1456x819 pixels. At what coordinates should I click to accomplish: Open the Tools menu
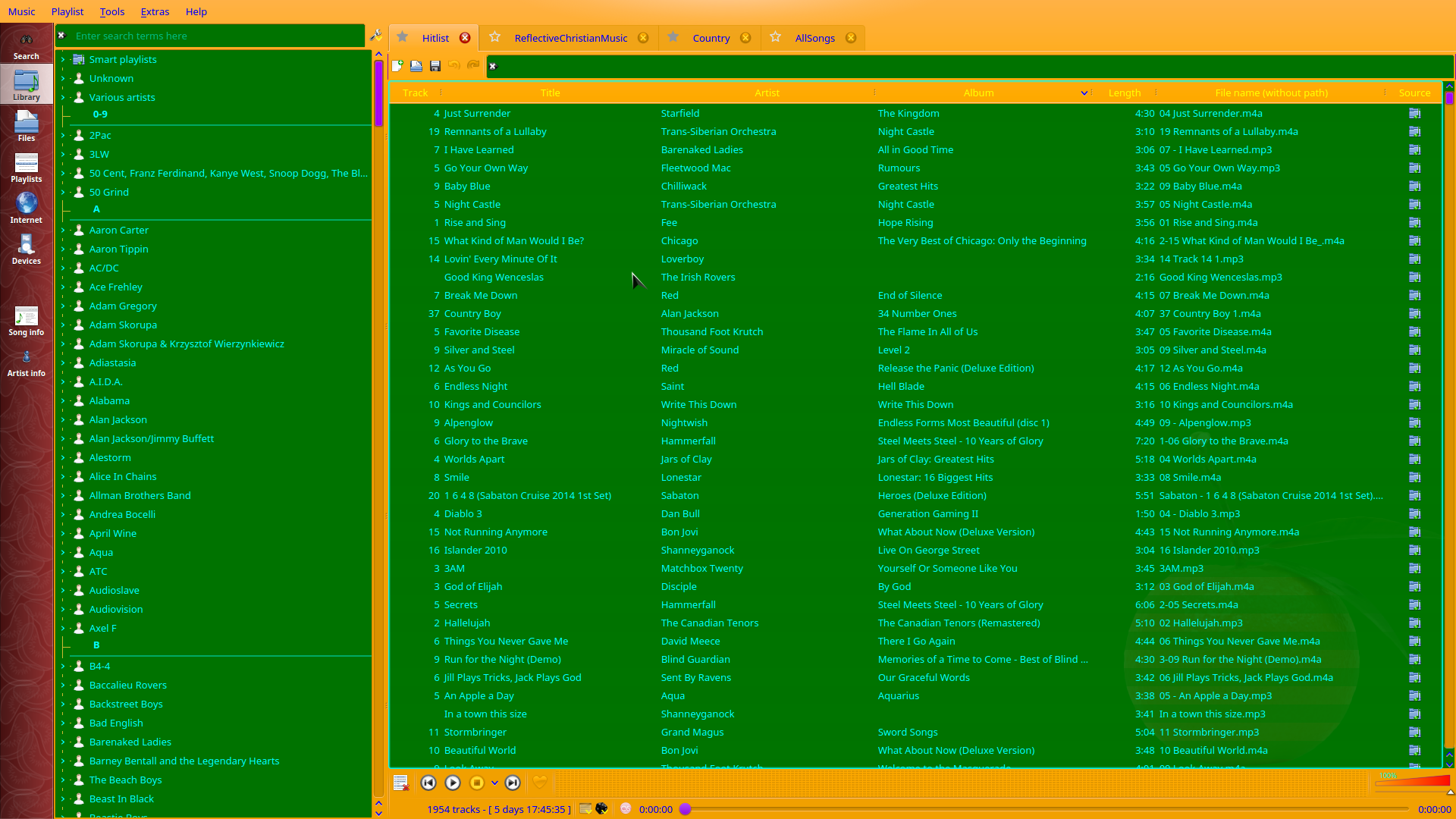[x=112, y=11]
